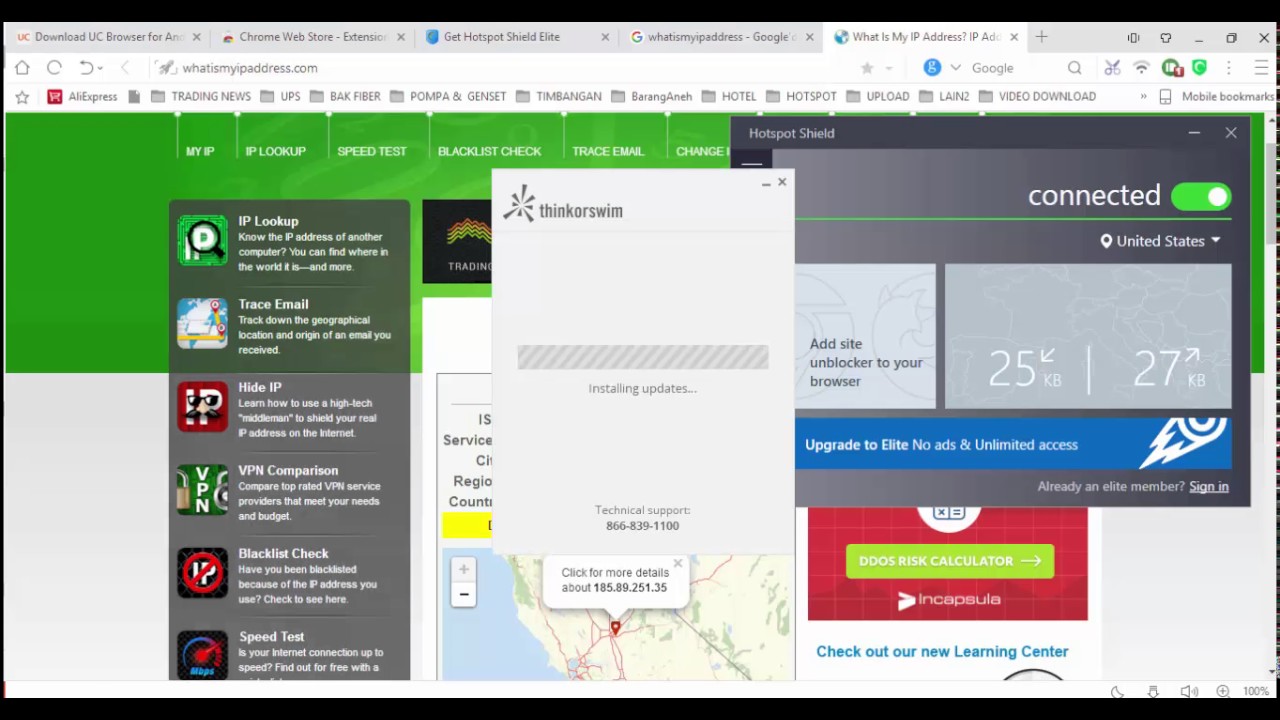Expand the search engine selector dropdown
The height and width of the screenshot is (720, 1280).
[x=955, y=68]
